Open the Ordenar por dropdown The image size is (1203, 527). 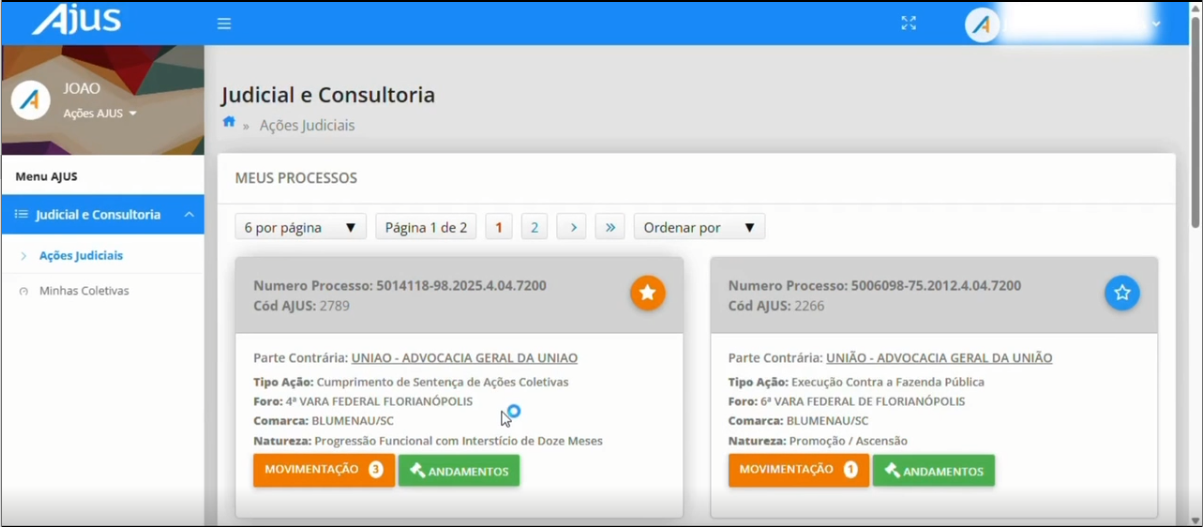(699, 227)
